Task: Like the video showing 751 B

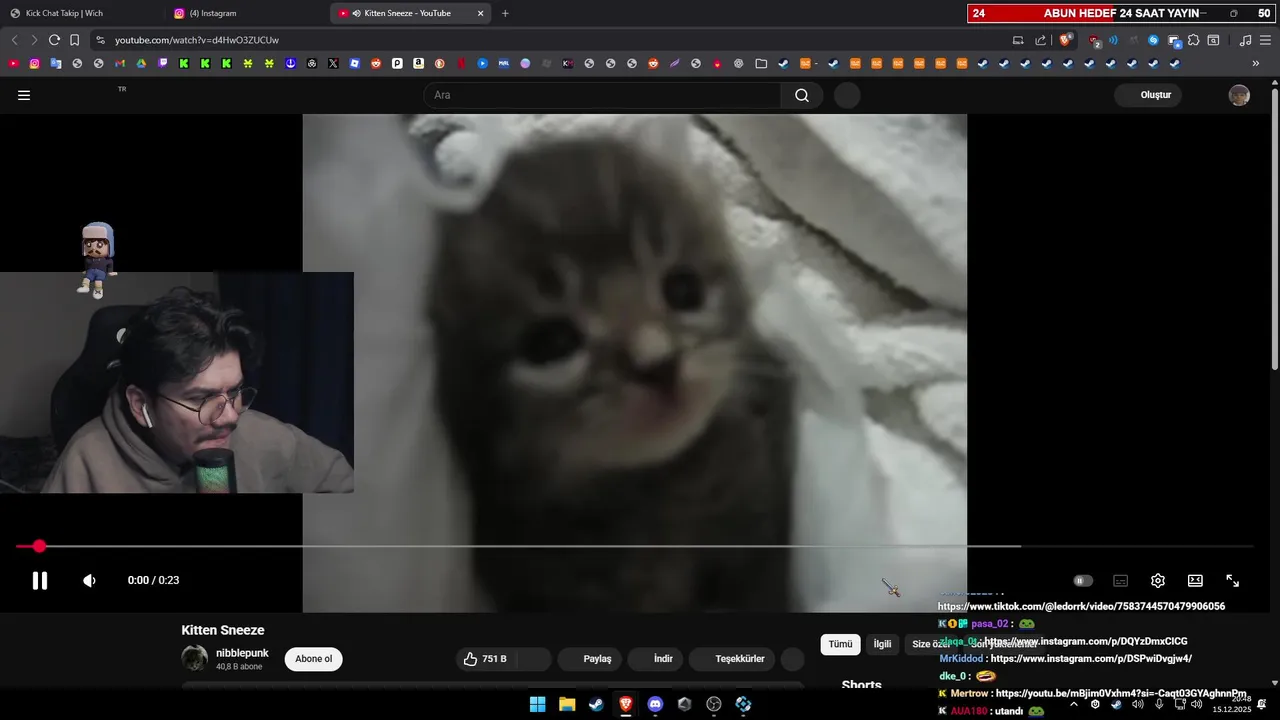Action: click(486, 659)
